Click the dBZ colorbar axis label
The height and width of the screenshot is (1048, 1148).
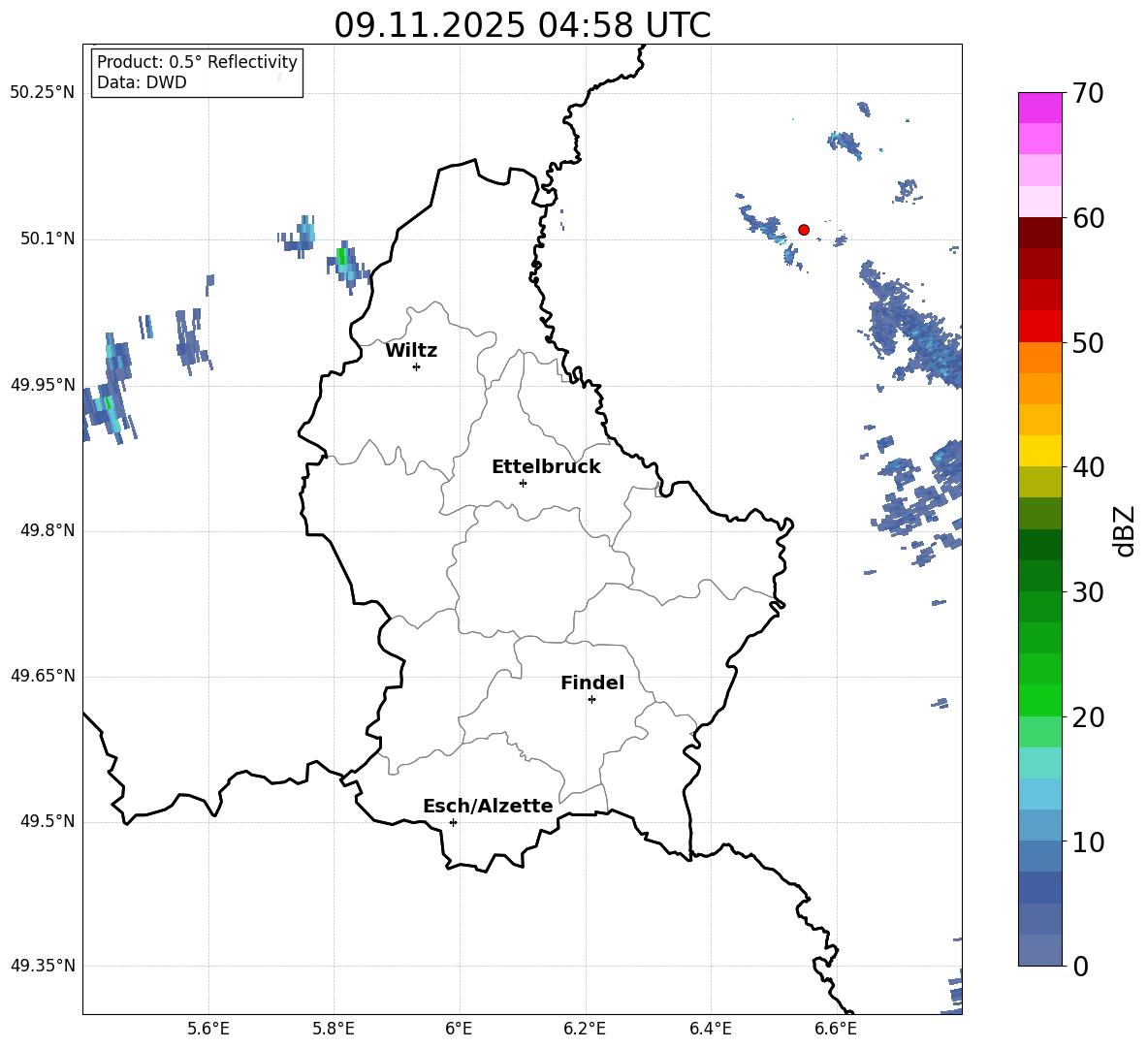click(x=1125, y=531)
